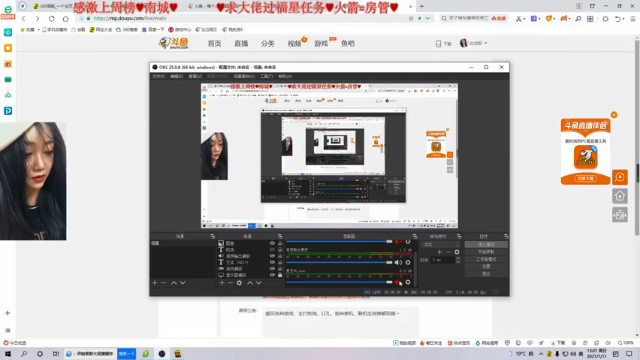The image size is (640, 360).
Task: Open the browser home page icon
Action: tap(66, 19)
